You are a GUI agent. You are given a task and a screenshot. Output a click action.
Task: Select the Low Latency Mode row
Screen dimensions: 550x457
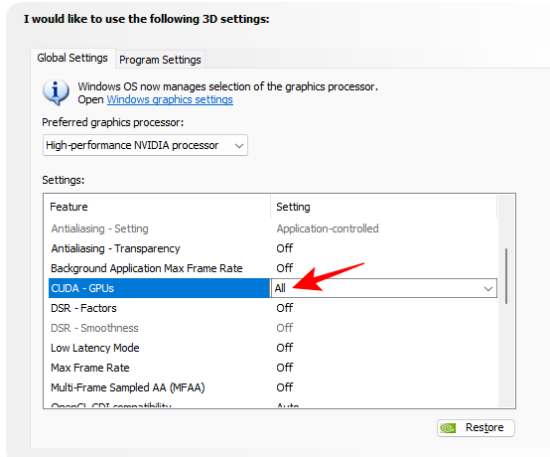click(x=272, y=348)
